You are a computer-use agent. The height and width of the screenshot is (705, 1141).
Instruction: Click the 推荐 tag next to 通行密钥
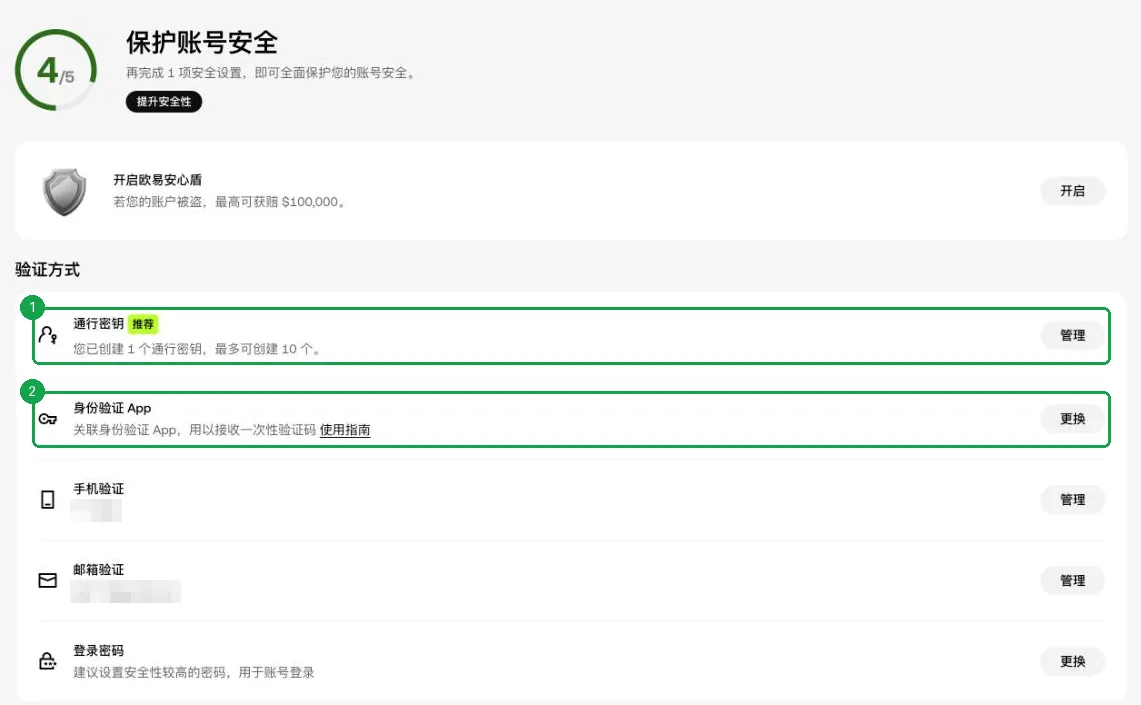(143, 324)
